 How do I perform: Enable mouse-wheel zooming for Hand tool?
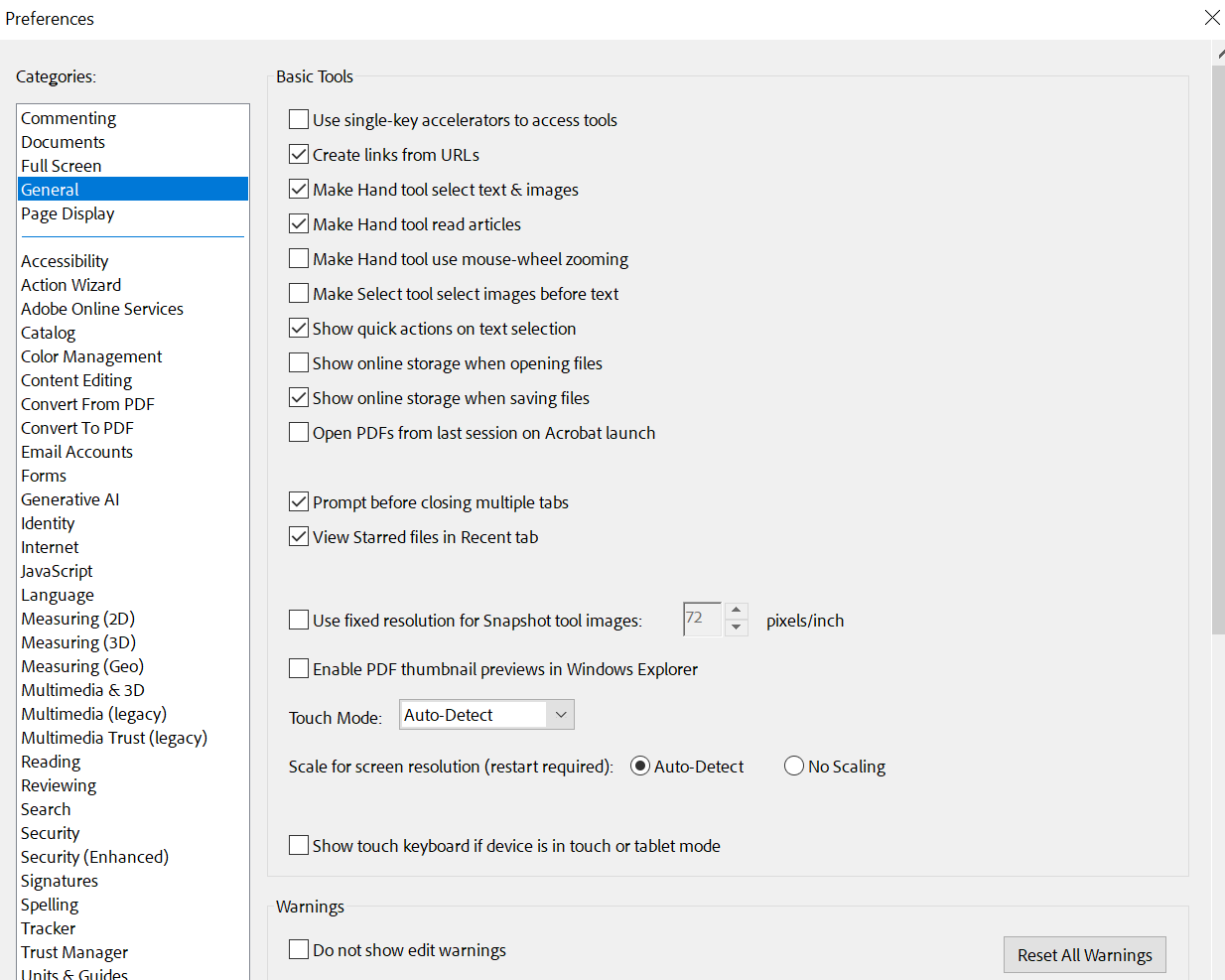point(299,258)
